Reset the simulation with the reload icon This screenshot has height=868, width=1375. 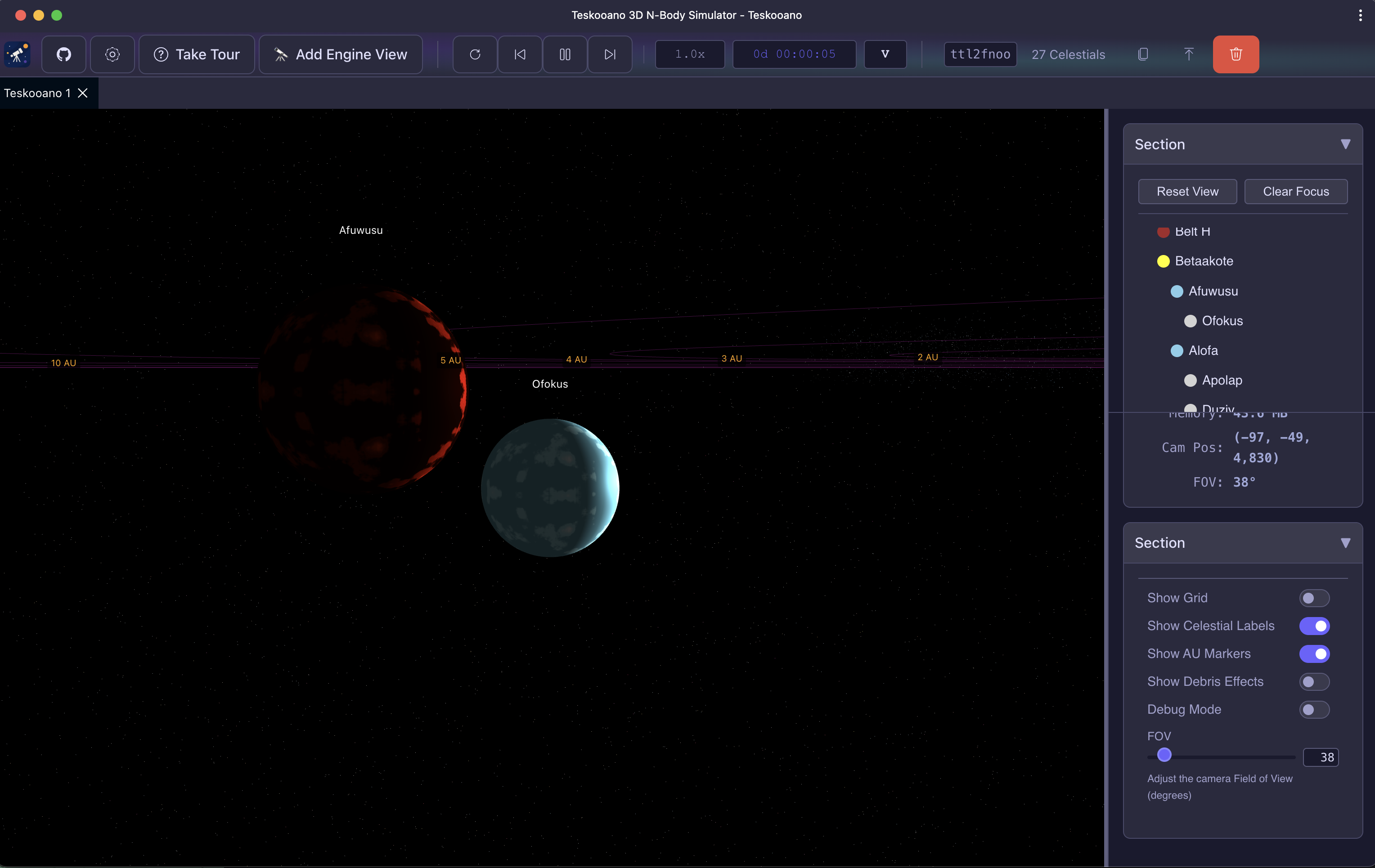[x=475, y=54]
